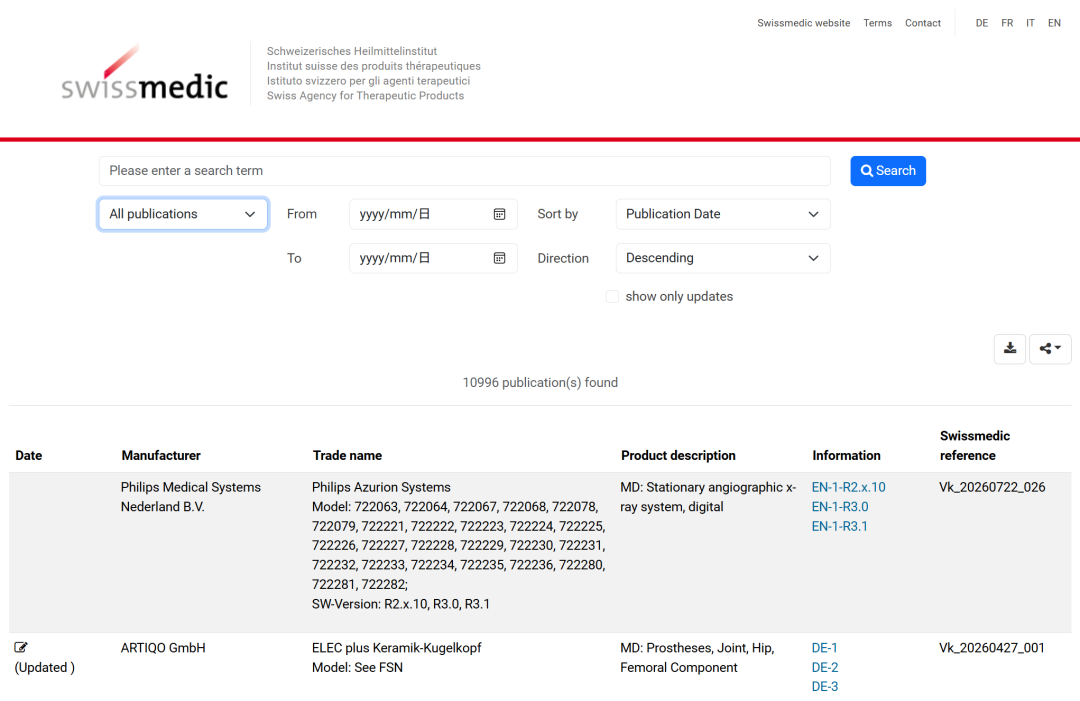
Task: Click the Prostheses, Joint, Hip description
Action: (697, 658)
